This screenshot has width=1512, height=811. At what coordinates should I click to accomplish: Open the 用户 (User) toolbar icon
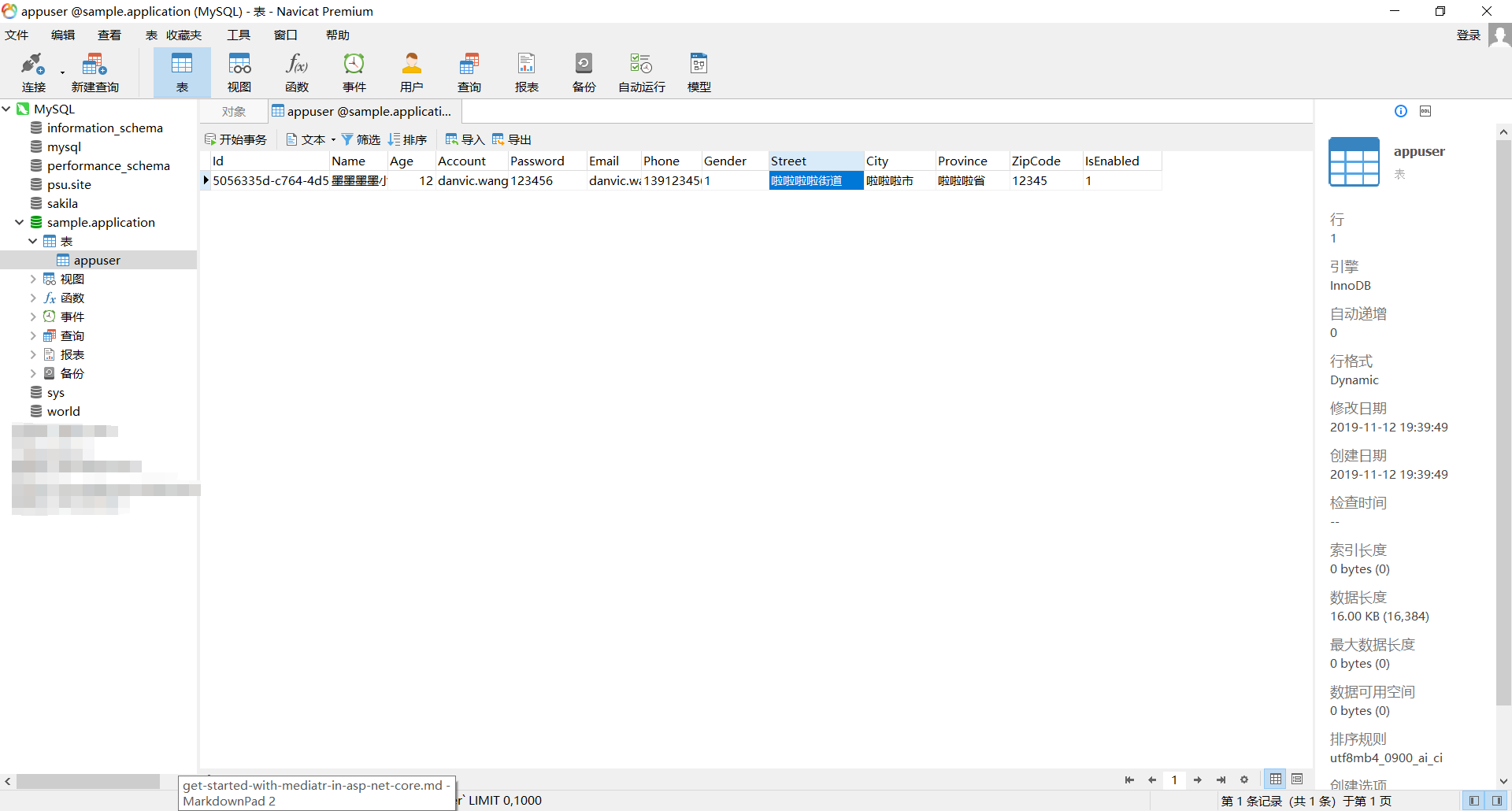tap(412, 72)
